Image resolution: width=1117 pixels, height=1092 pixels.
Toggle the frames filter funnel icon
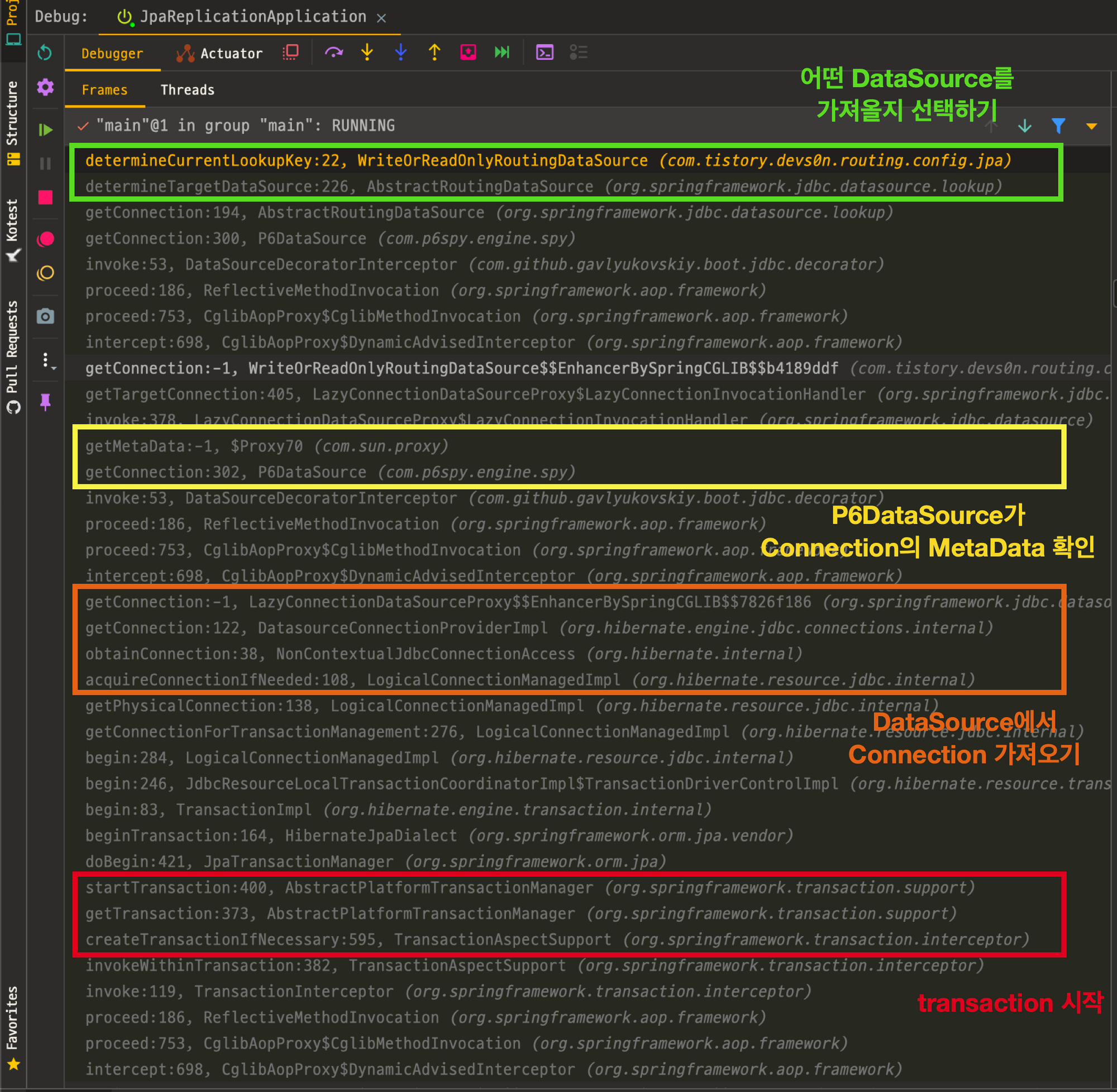coord(1058,126)
